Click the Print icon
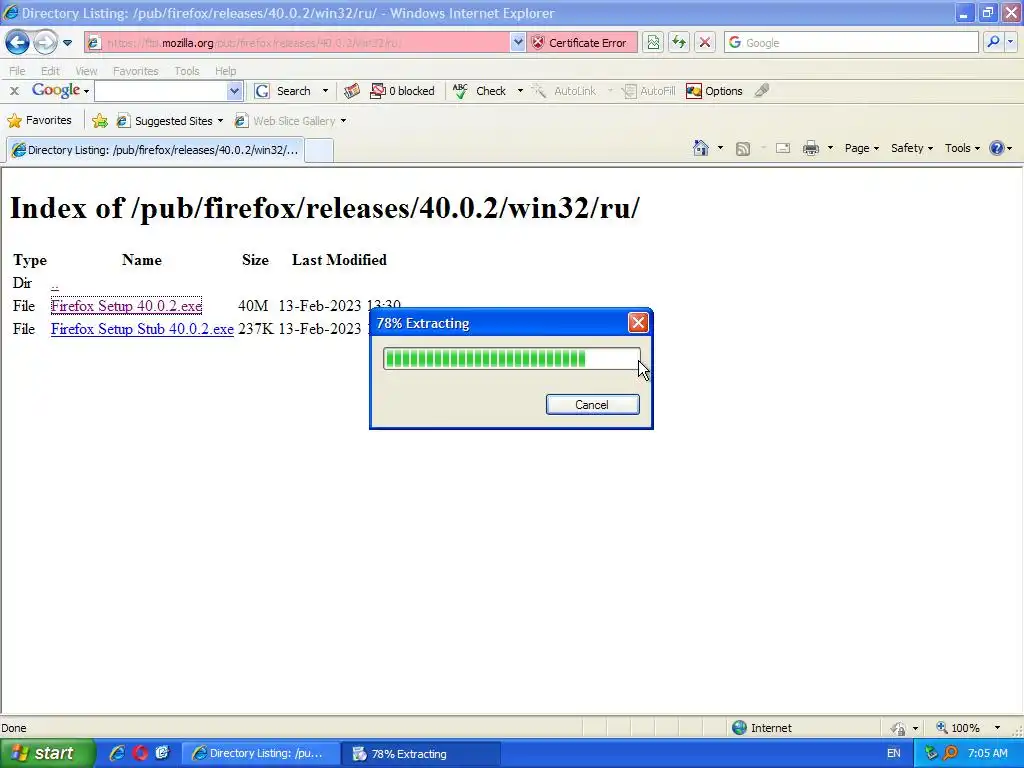The image size is (1024, 768). tap(810, 148)
